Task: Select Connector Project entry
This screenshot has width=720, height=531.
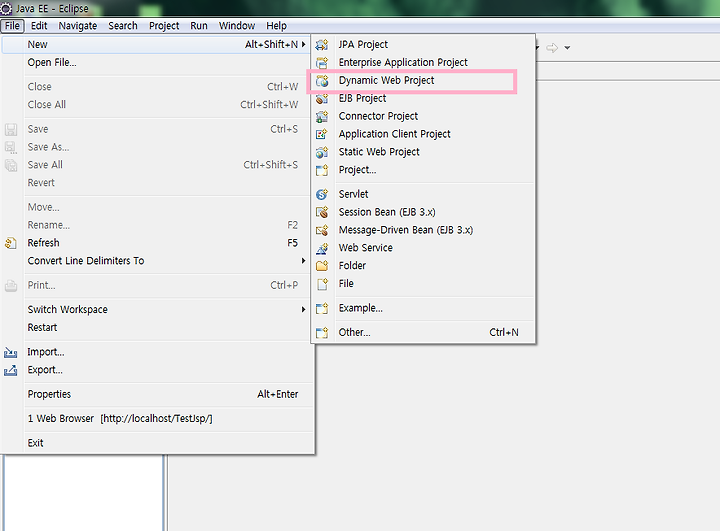Action: (423, 116)
